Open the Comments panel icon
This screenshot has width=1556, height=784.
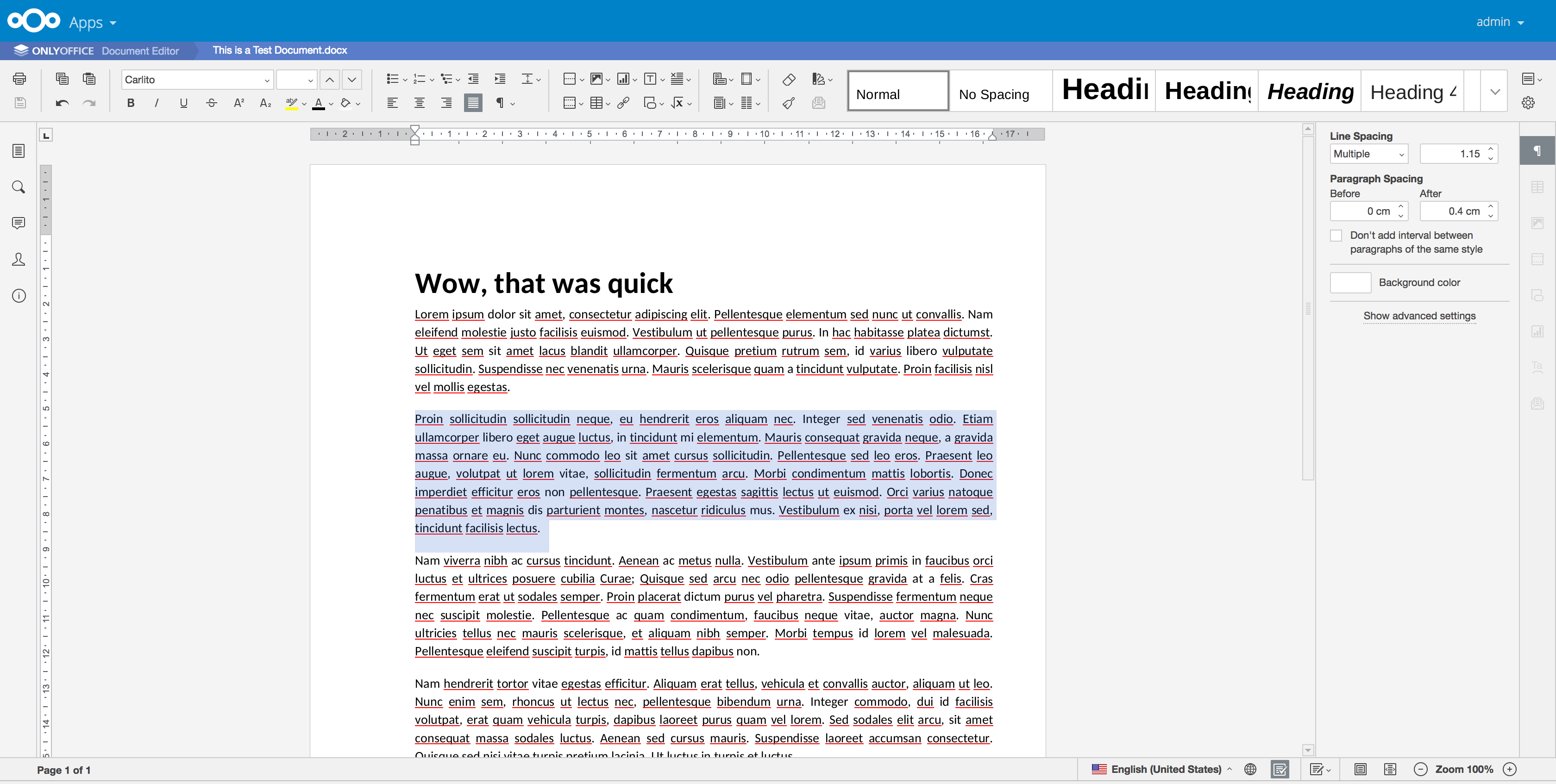point(19,224)
